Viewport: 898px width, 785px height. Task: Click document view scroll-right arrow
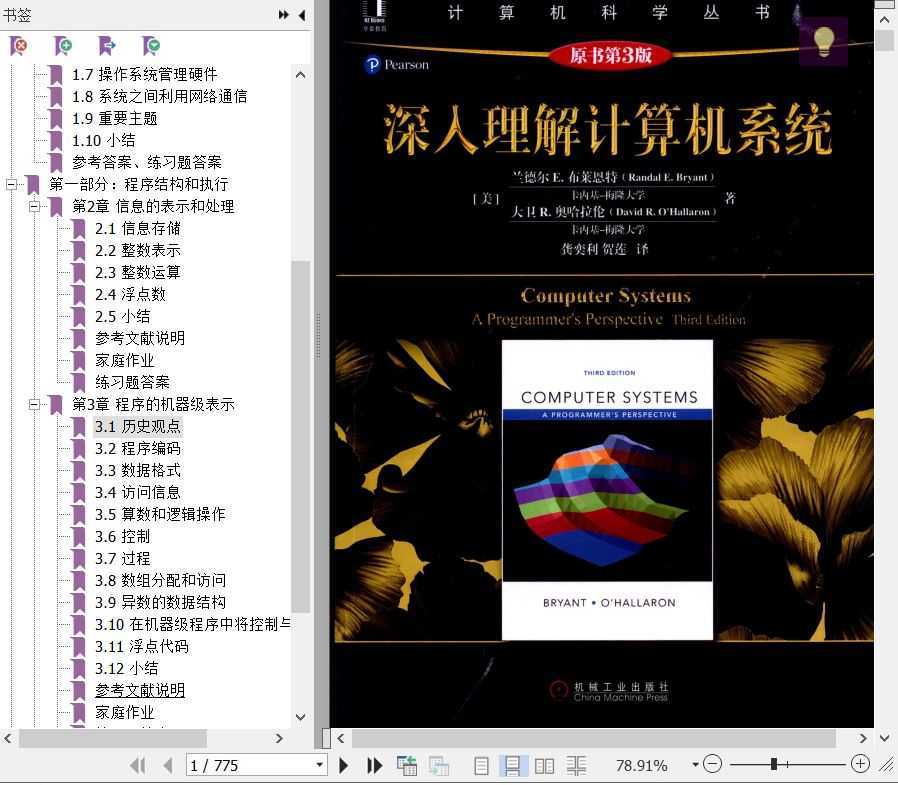click(863, 739)
